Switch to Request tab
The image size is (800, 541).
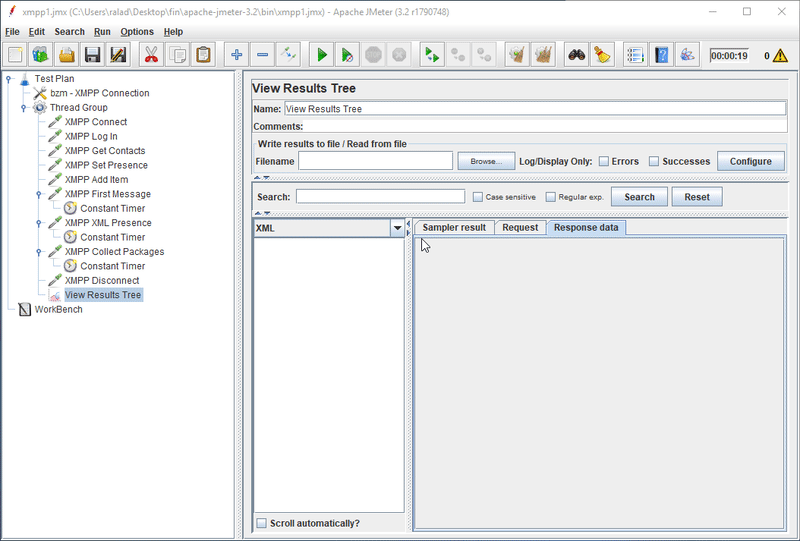tap(520, 228)
